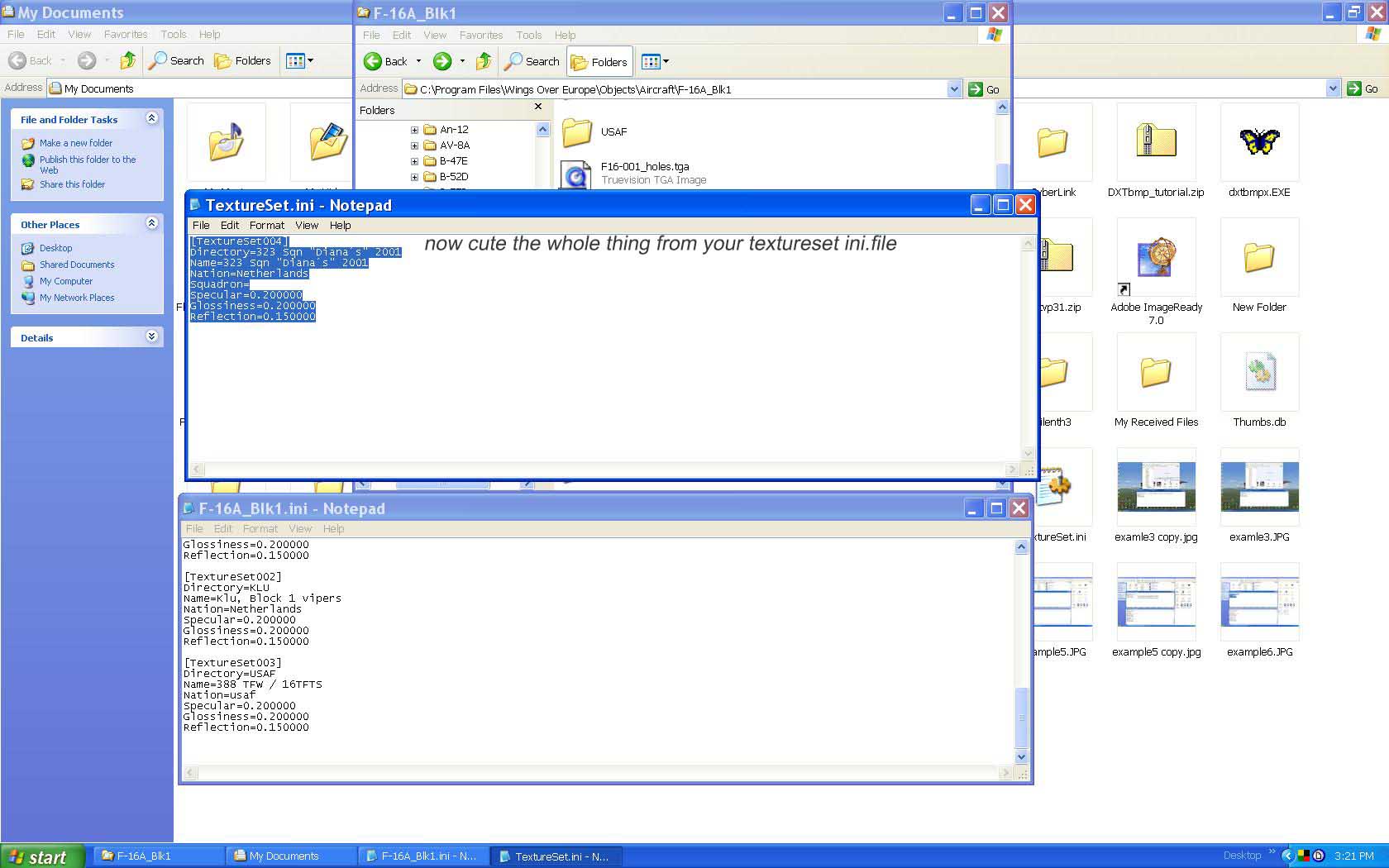The width and height of the screenshot is (1389, 868).
Task: Switch to My Documents taskbar button
Action: (x=290, y=856)
